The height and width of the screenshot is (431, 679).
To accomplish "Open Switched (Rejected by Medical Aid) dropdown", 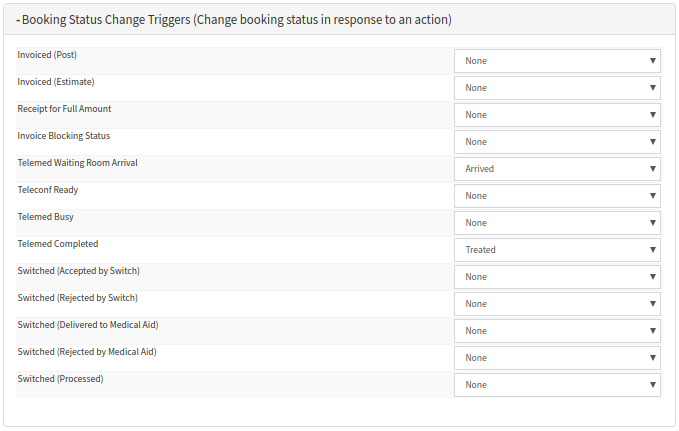I will pyautogui.click(x=557, y=358).
